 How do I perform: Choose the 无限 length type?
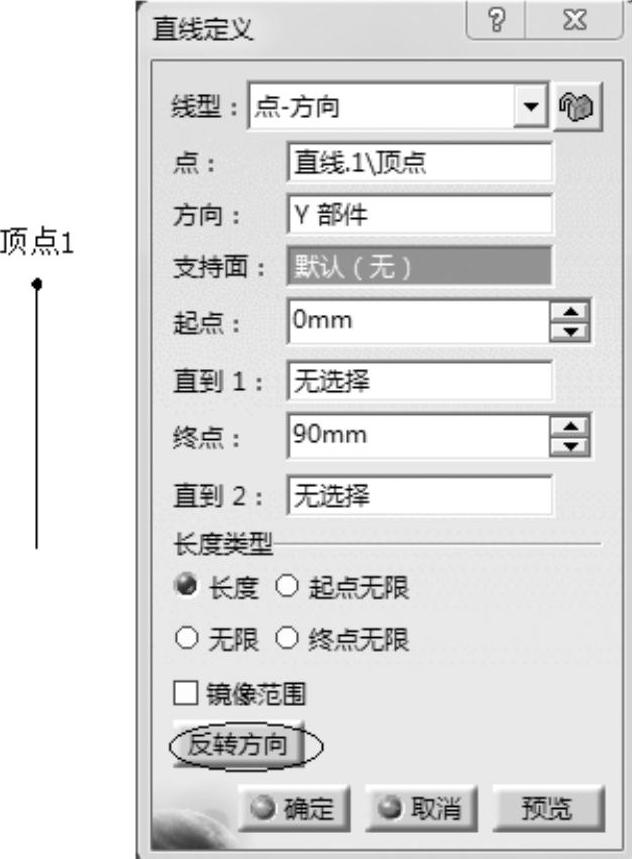point(186,640)
